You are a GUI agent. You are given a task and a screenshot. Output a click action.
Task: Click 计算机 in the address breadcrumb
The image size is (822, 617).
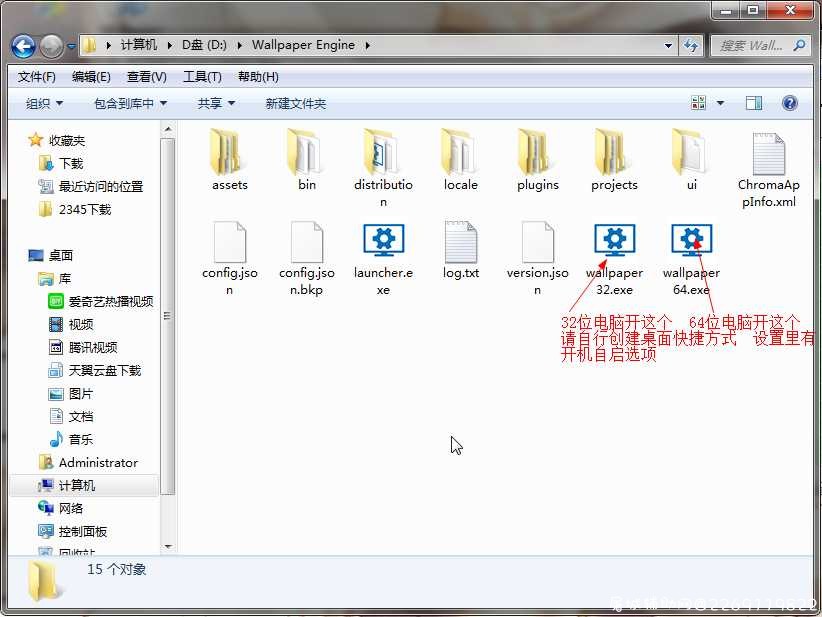(x=139, y=45)
